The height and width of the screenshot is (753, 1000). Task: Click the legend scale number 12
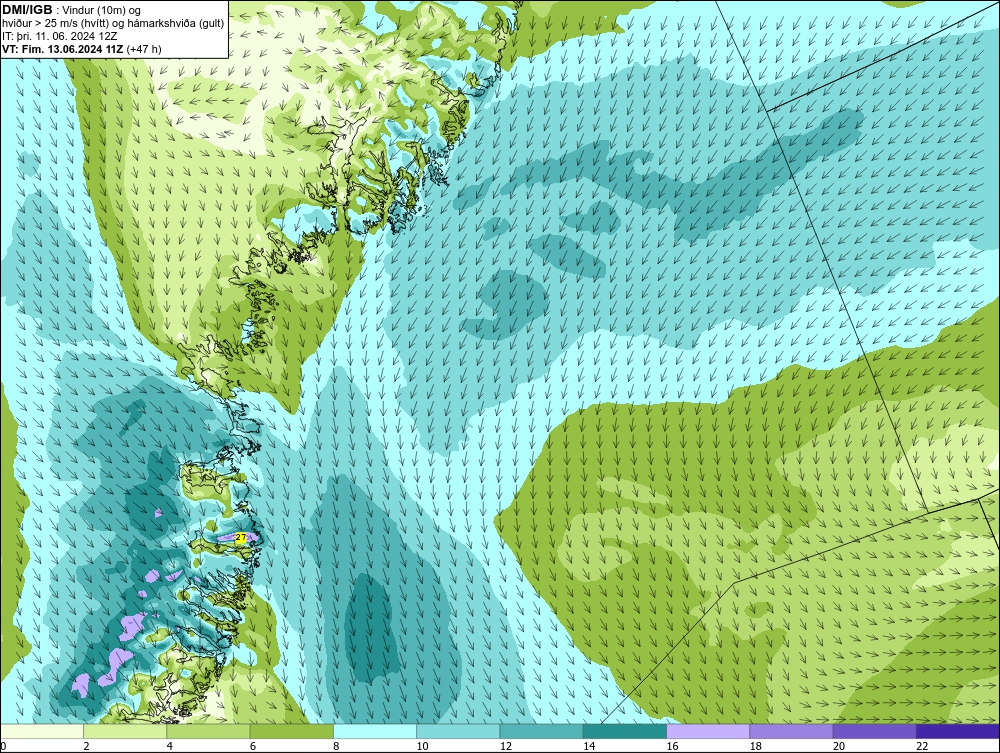(506, 747)
